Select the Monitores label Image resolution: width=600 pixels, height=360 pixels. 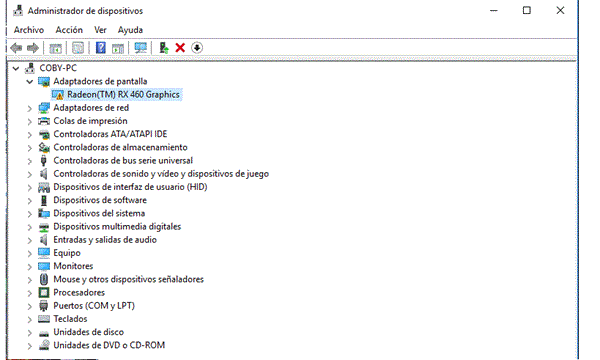[x=73, y=266]
